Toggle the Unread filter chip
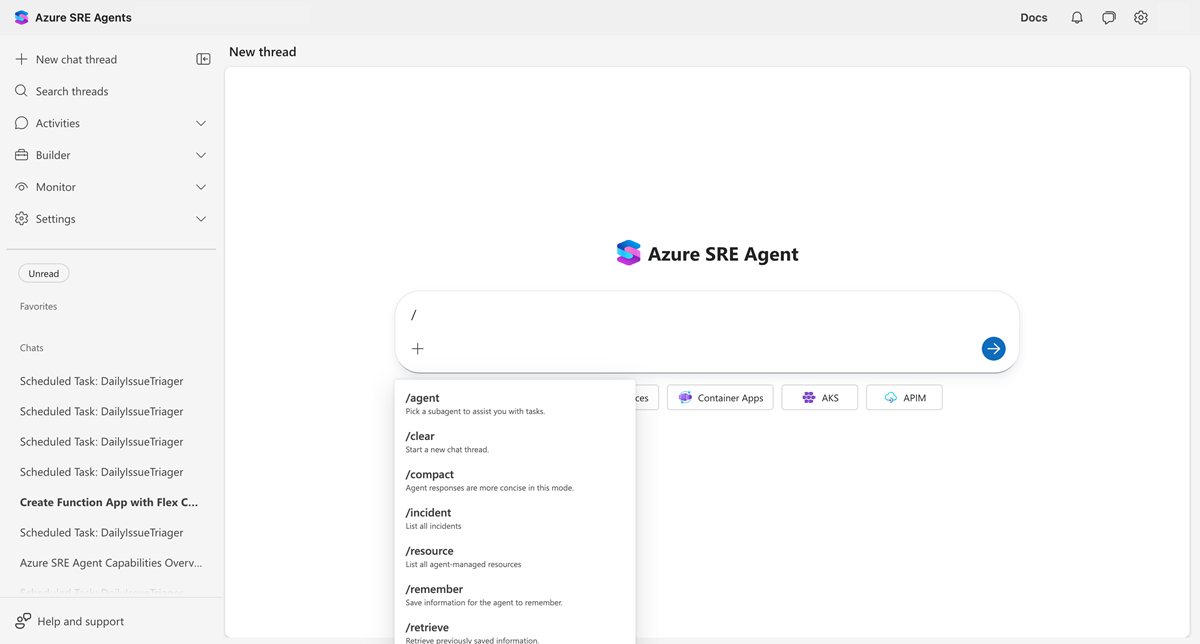 click(44, 273)
